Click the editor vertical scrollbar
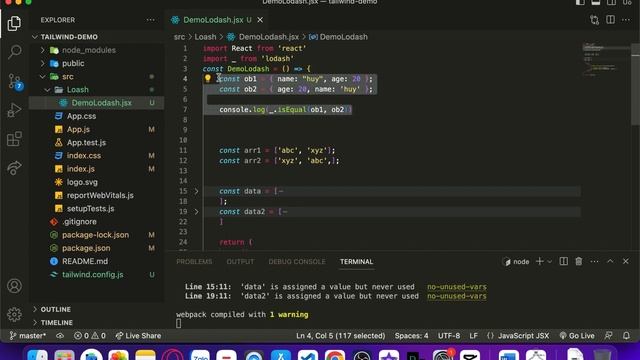The width and height of the screenshot is (640, 360). (635, 84)
